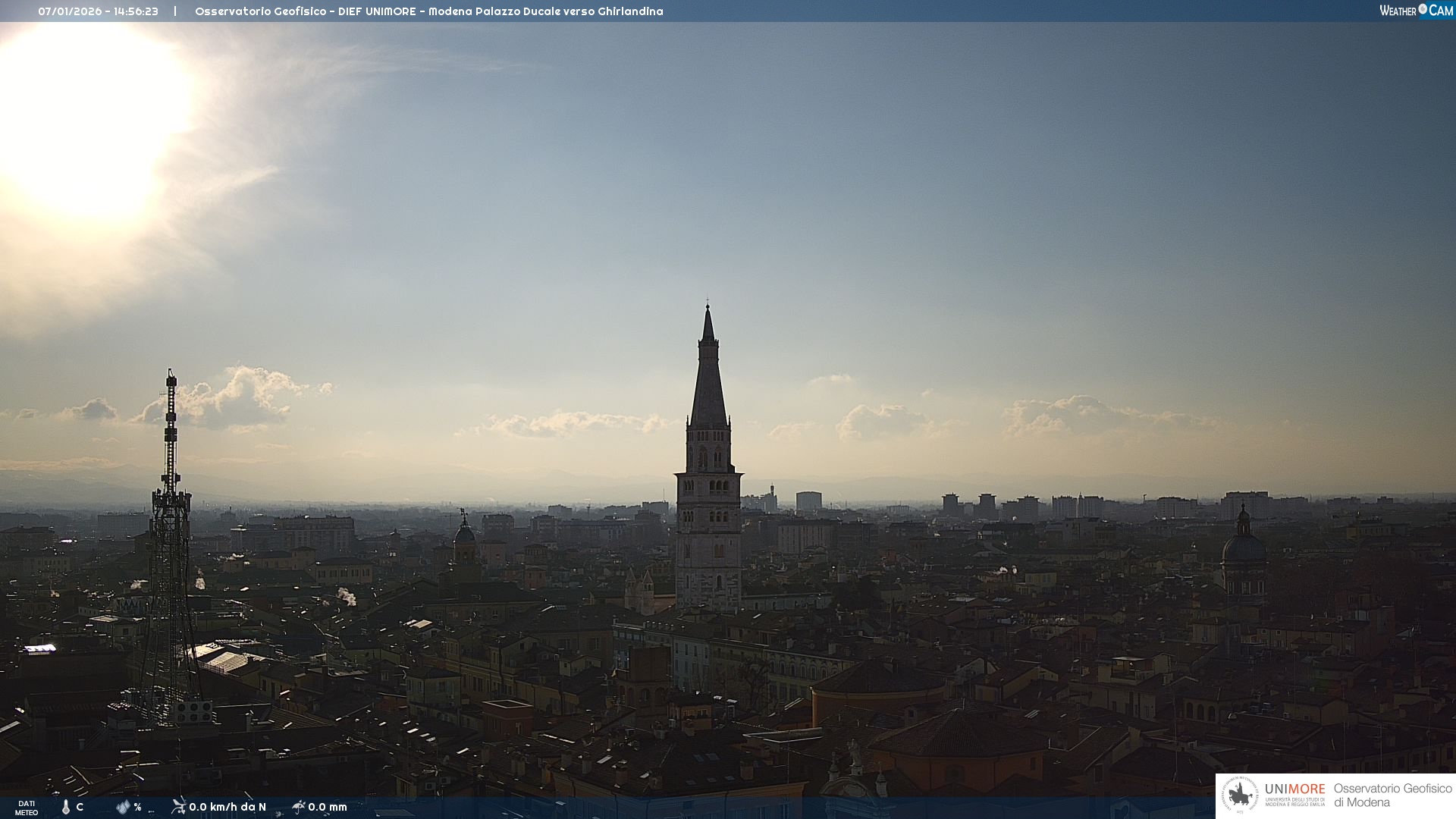Click the wind anemometer icon

pos(178,806)
